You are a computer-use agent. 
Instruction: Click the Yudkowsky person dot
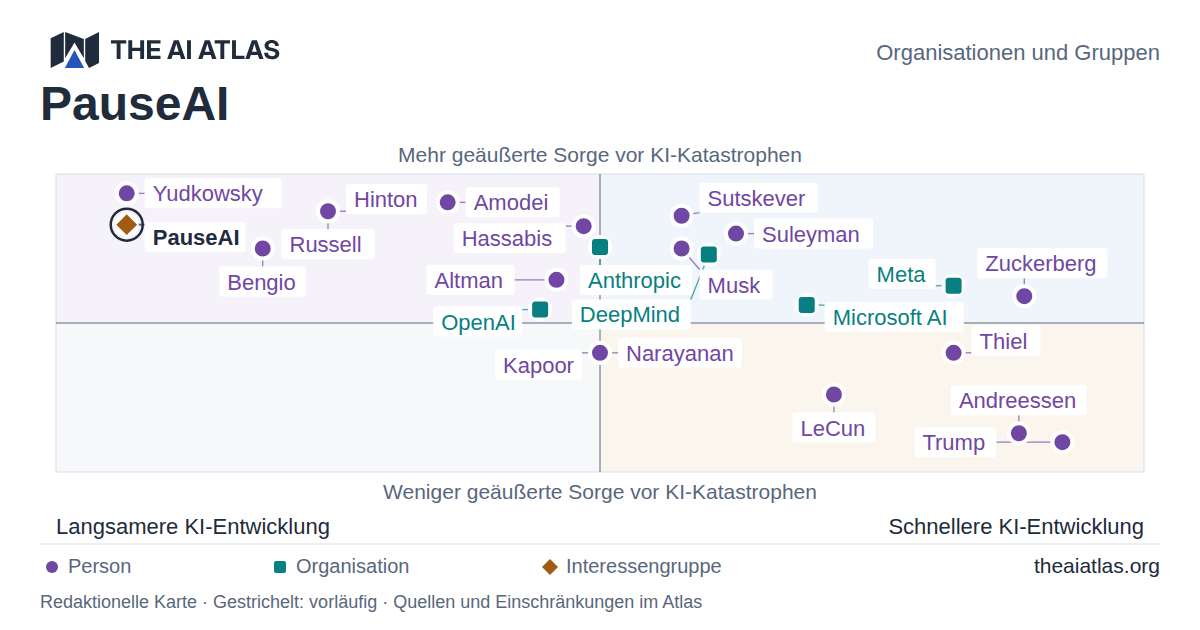point(127,194)
